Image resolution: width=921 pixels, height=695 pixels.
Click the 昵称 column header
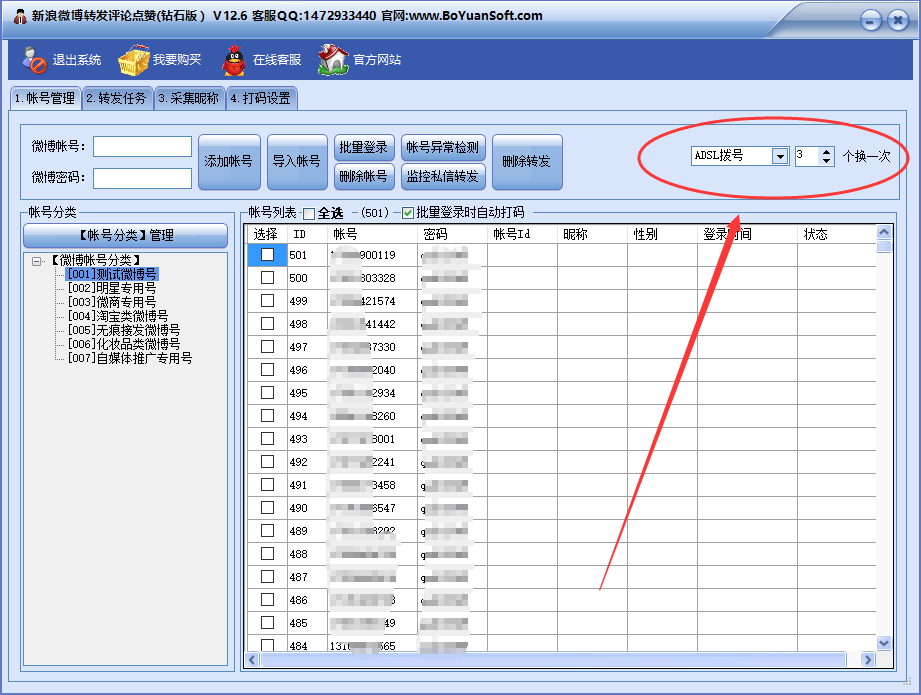pos(592,234)
